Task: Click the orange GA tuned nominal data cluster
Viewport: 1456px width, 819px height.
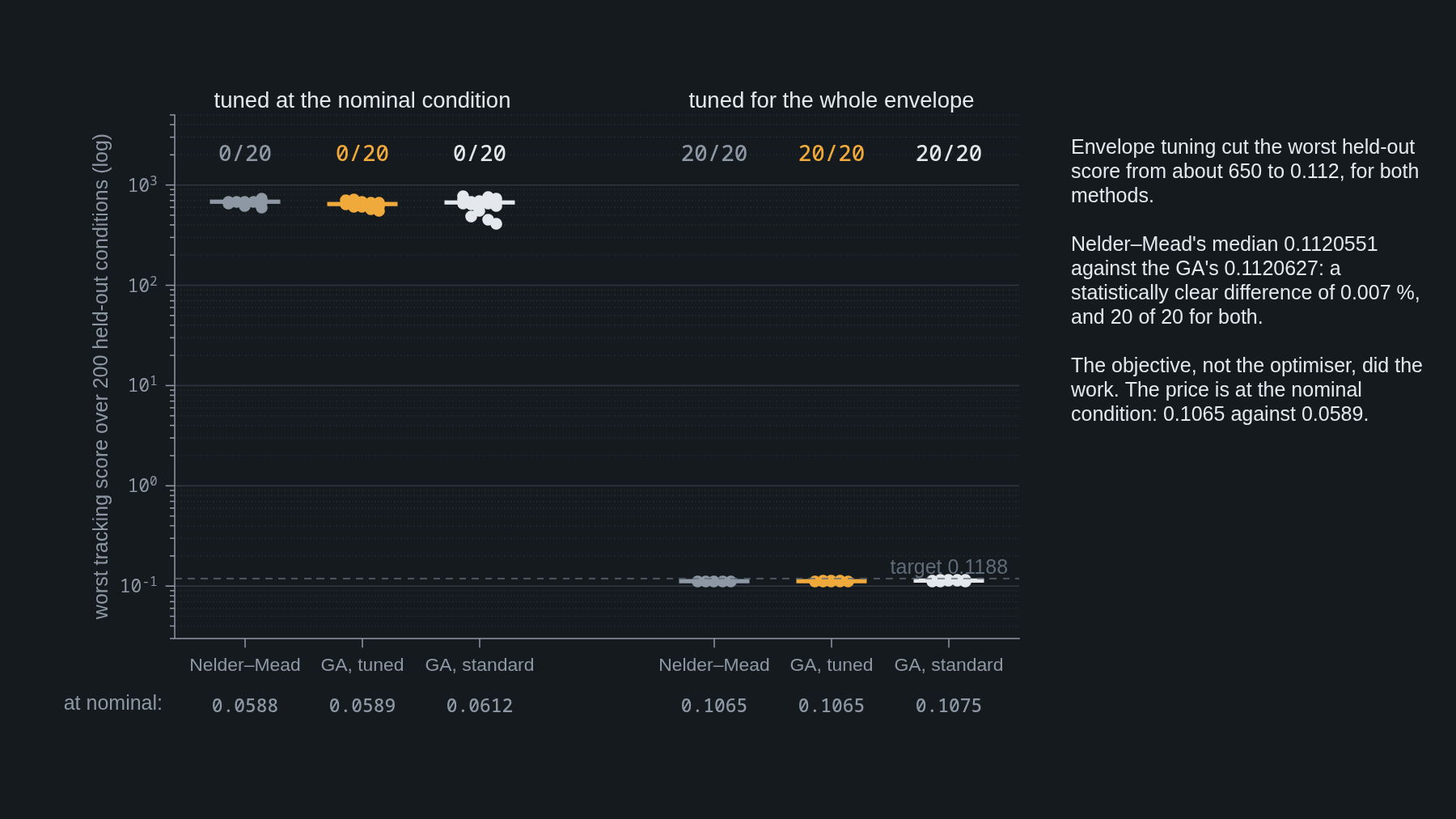Action: pyautogui.click(x=362, y=204)
